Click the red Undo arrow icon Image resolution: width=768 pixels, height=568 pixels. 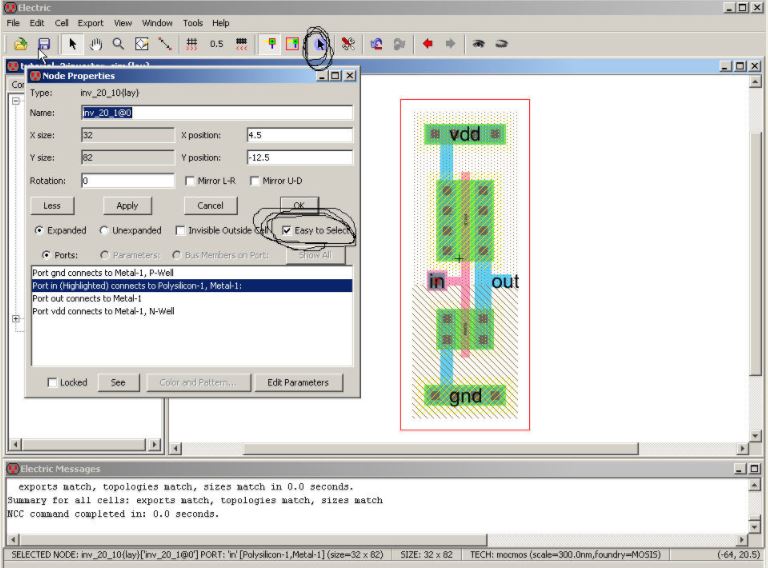coord(427,44)
